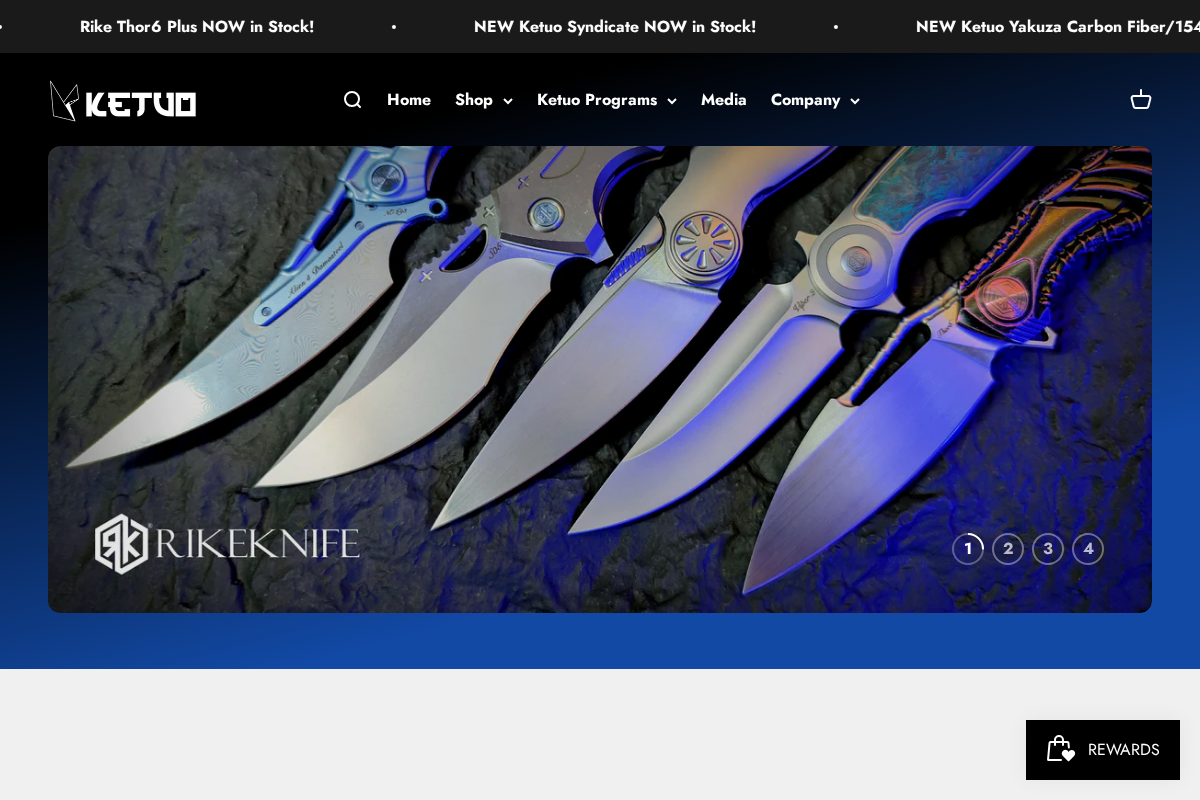Select the Ketuo logo in the header

[122, 100]
